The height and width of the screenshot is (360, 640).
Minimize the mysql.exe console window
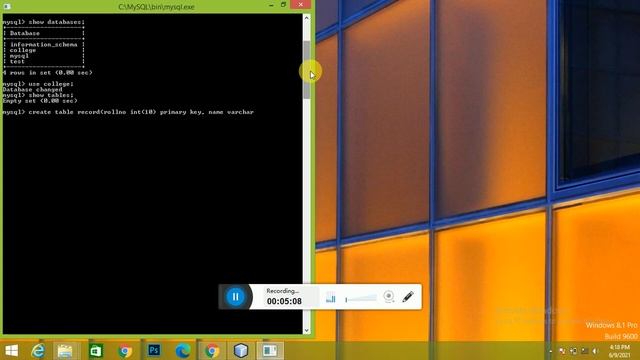click(x=271, y=5)
